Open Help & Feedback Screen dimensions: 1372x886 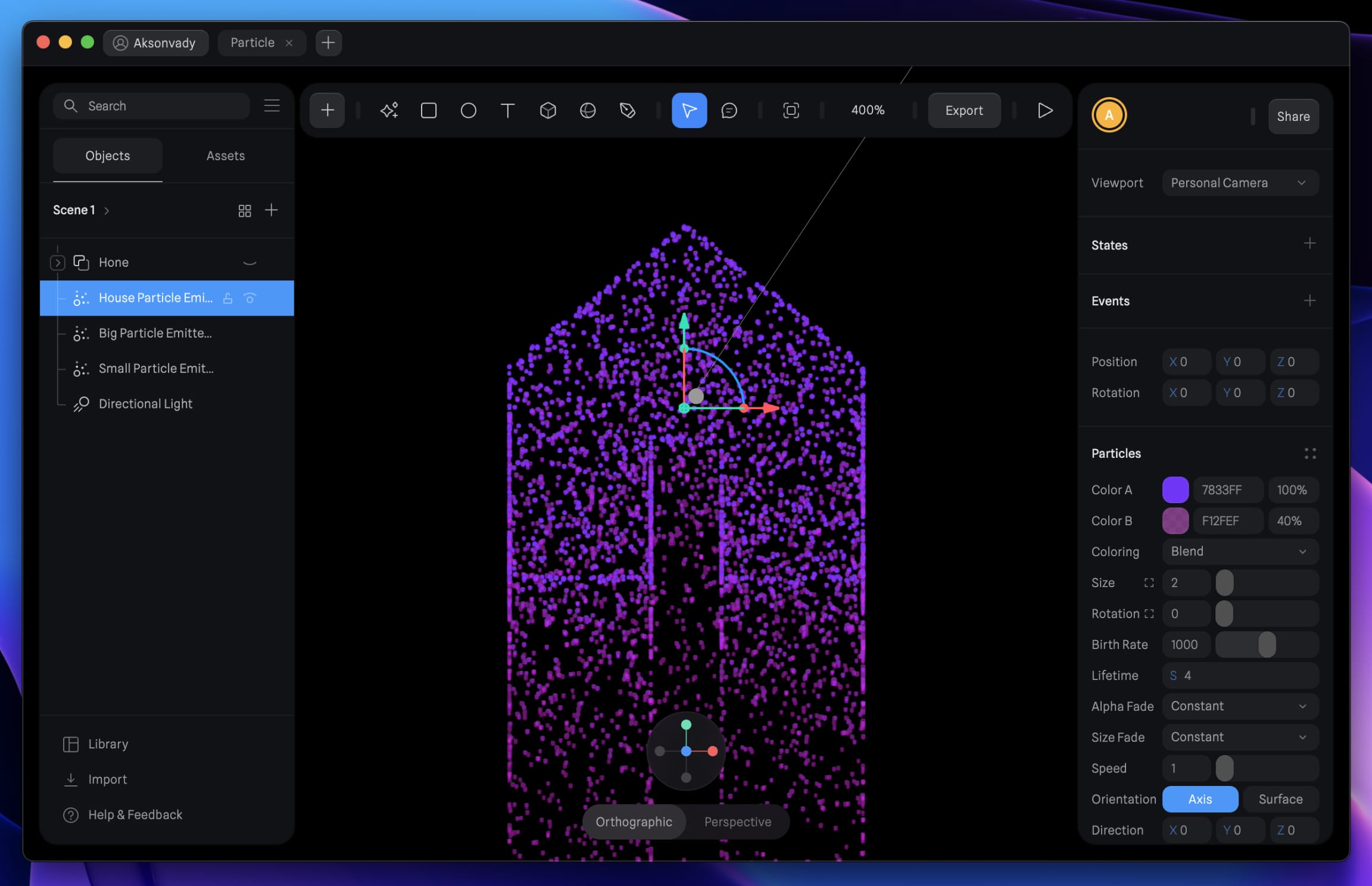point(135,815)
